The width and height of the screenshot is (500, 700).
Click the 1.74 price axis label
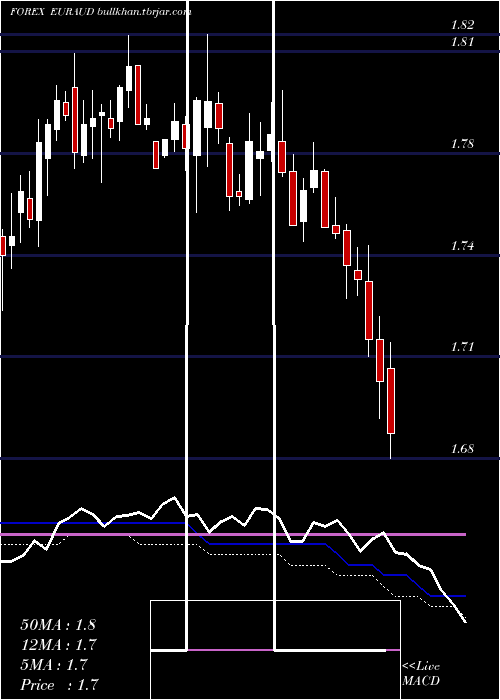[x=462, y=246]
